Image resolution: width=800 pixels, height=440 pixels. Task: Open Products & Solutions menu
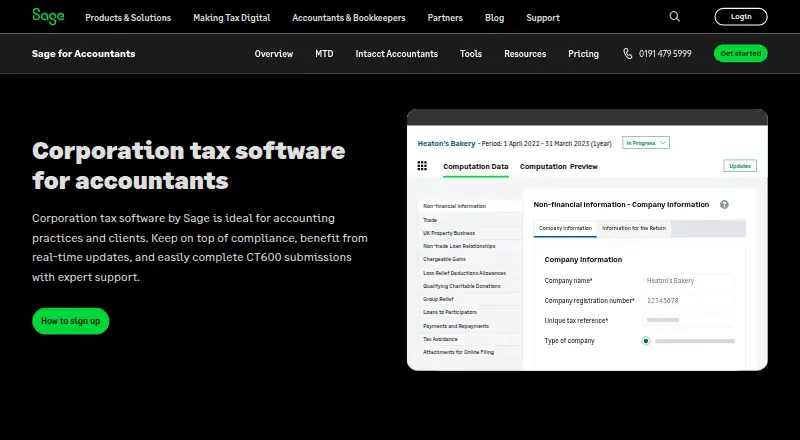[x=128, y=18]
